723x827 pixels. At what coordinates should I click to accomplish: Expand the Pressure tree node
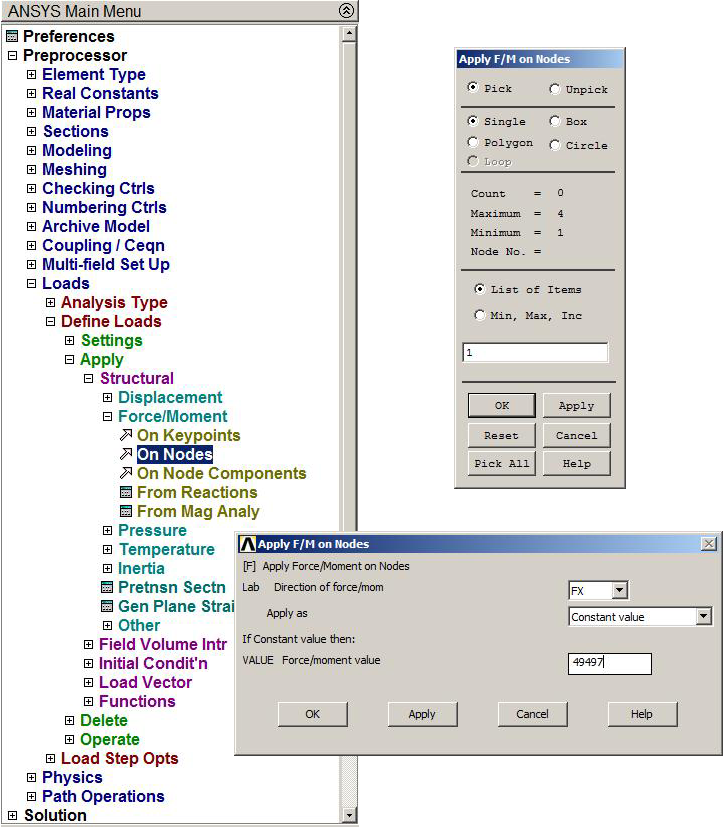pyautogui.click(x=108, y=531)
